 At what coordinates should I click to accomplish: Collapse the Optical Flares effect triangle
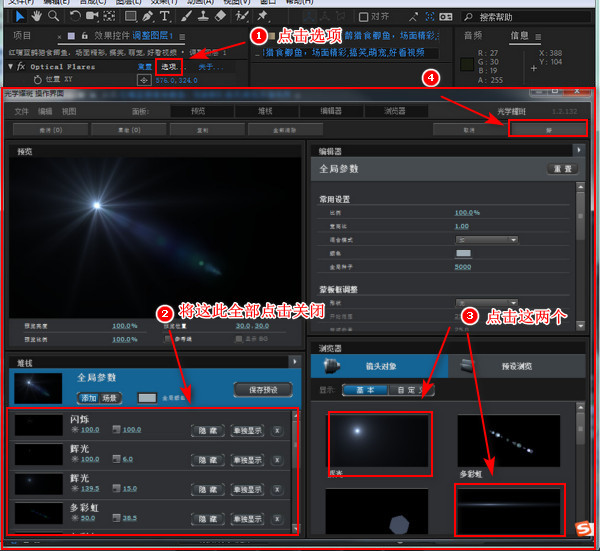click(x=11, y=67)
